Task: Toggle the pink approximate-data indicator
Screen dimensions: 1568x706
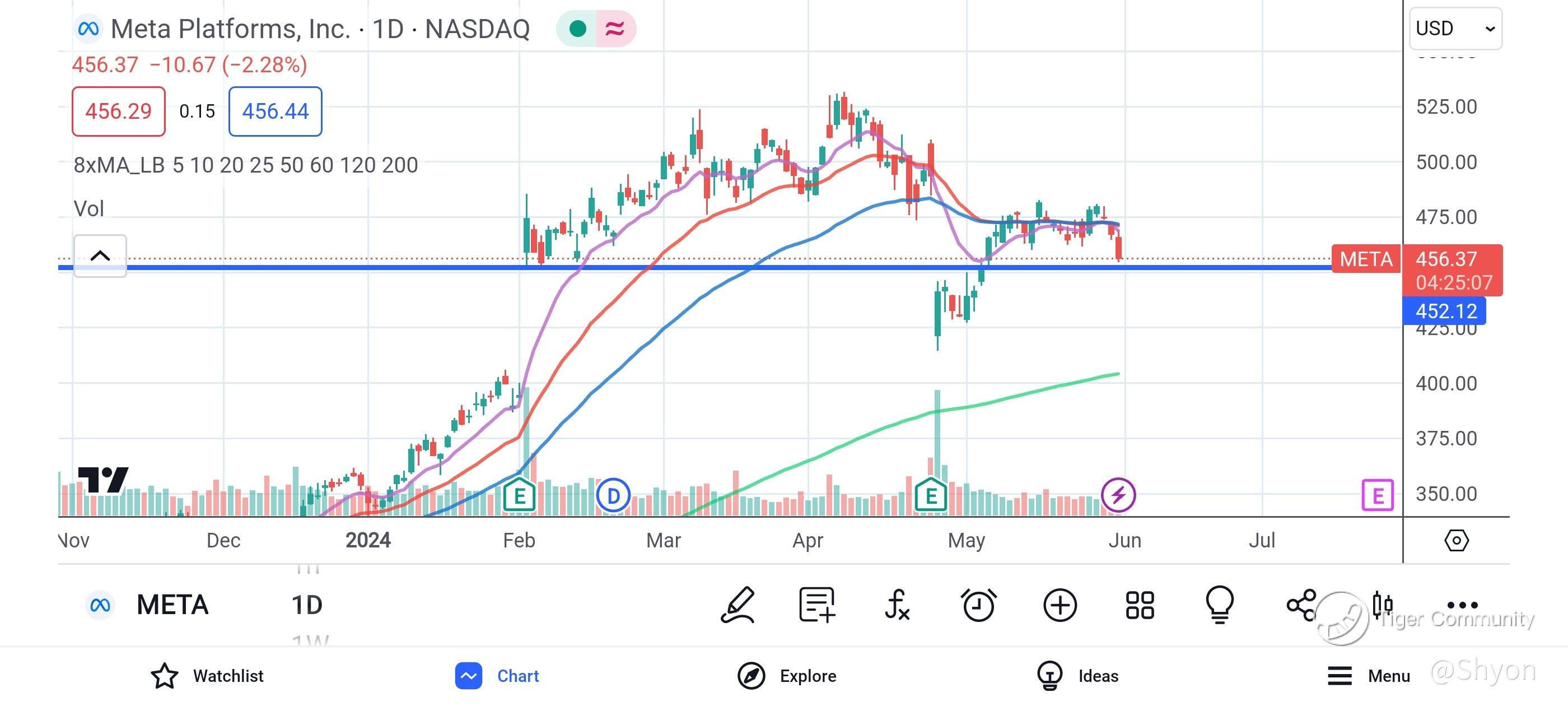Action: [615, 29]
